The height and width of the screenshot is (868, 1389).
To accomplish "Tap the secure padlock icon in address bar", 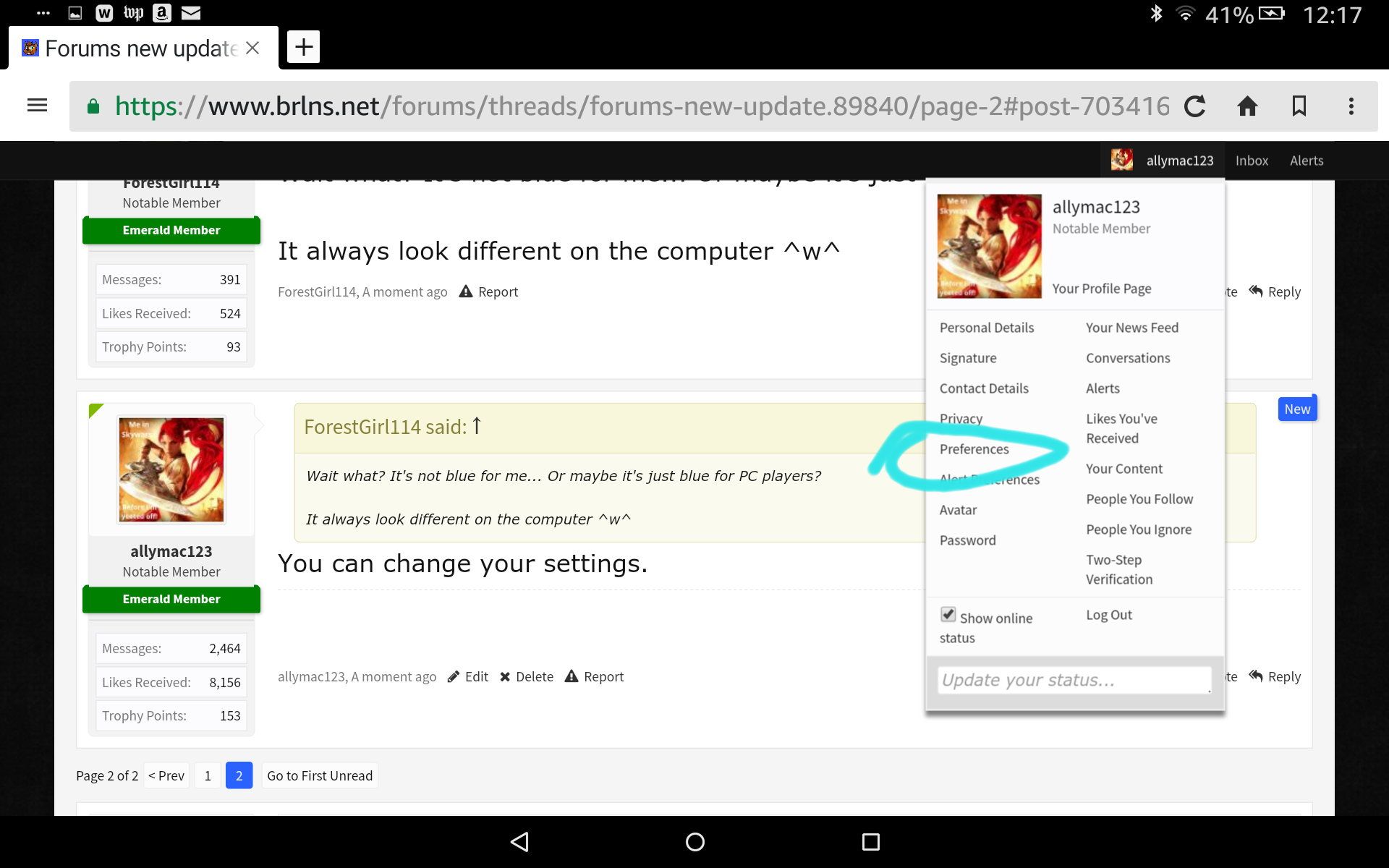I will 93,106.
